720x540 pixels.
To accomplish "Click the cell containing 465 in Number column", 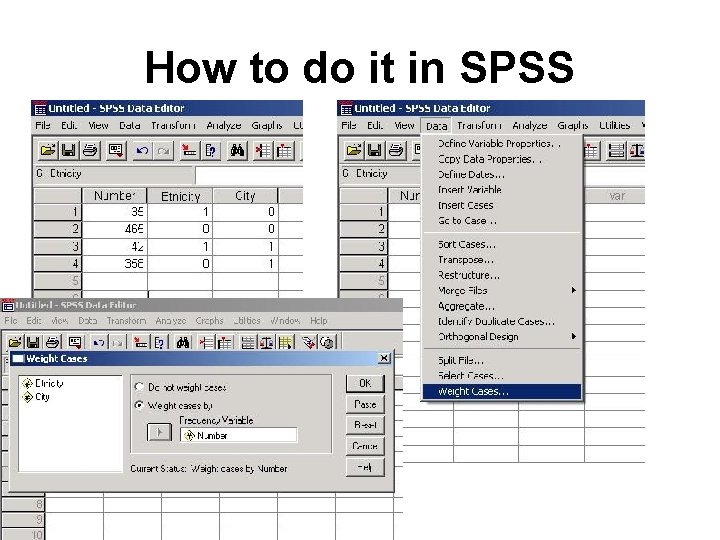I will coord(114,229).
